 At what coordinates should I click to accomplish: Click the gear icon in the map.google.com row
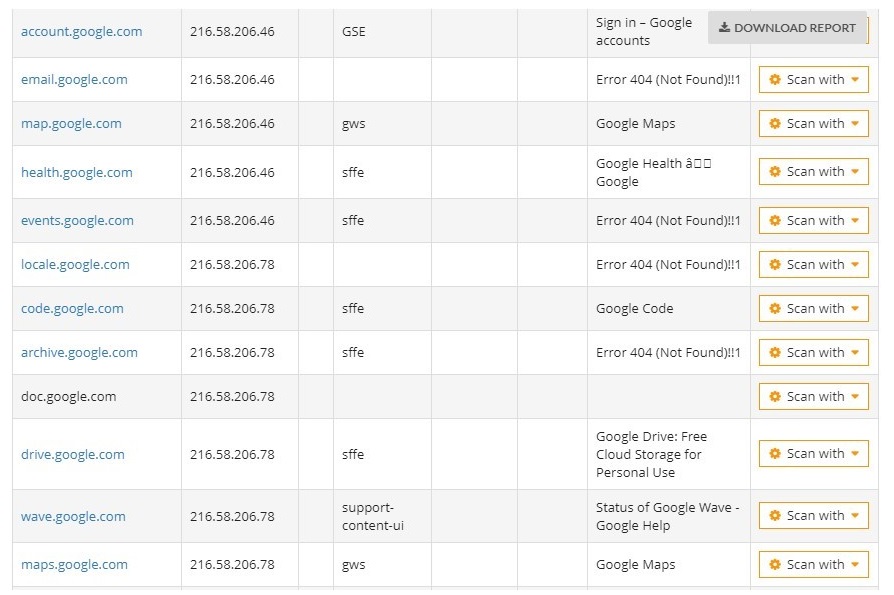pyautogui.click(x=774, y=123)
